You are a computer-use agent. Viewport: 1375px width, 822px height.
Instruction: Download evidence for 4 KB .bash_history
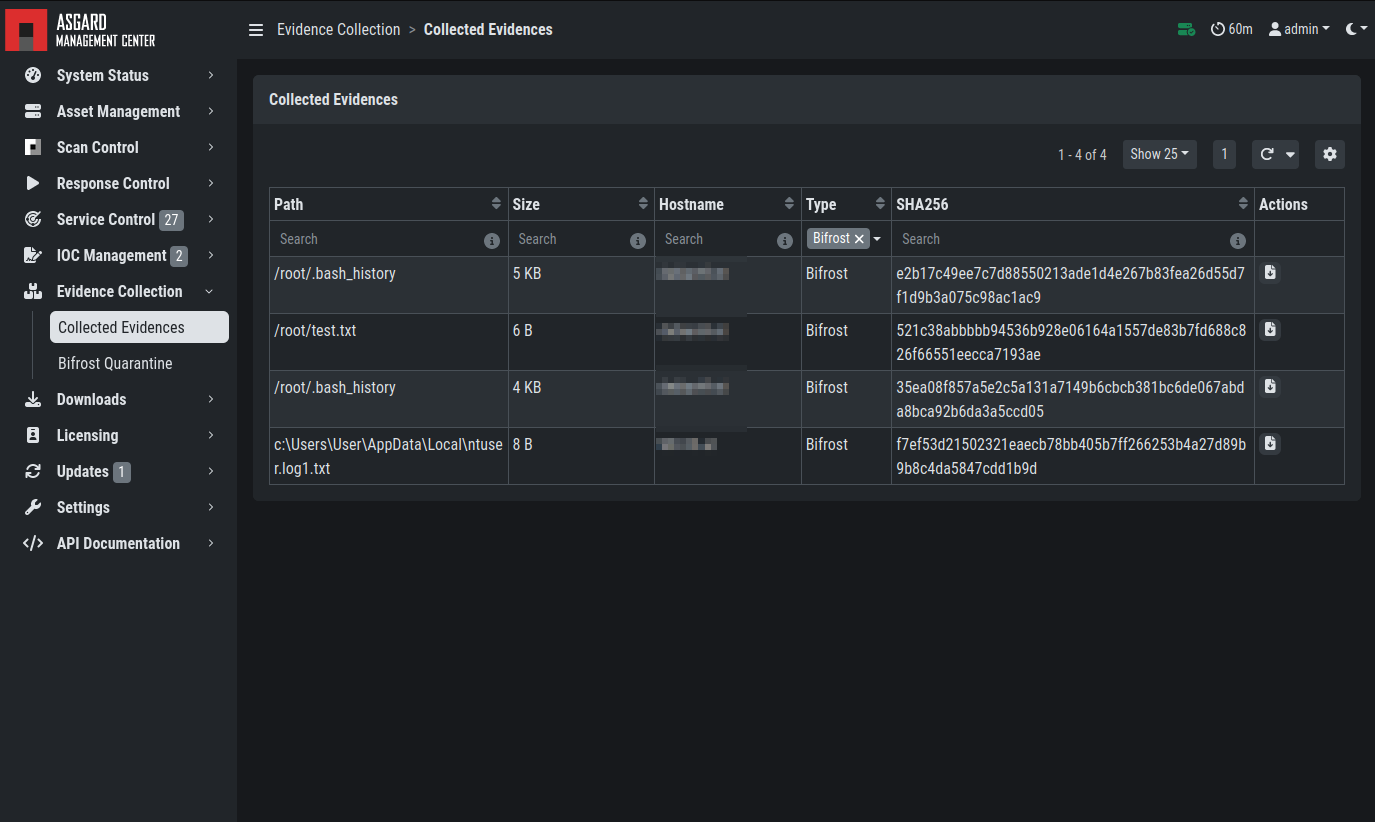[1270, 386]
